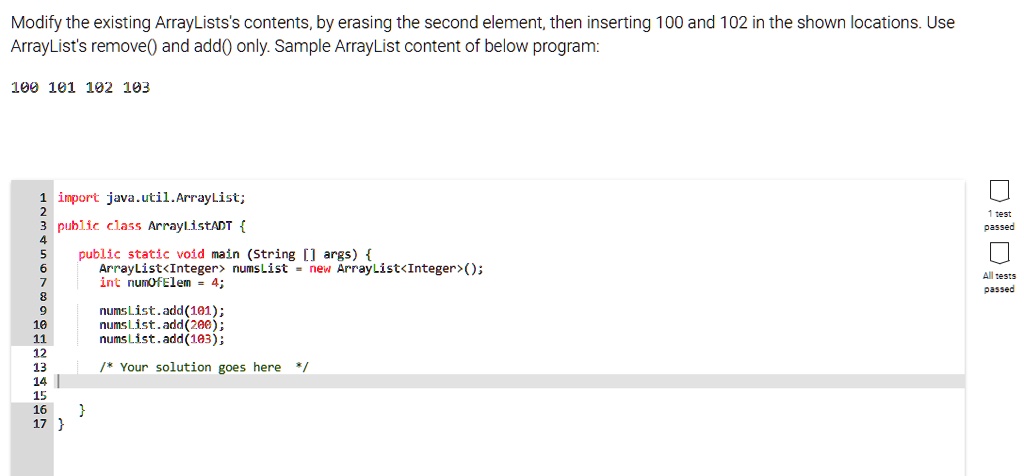The height and width of the screenshot is (476, 1024).
Task: Click the 'All tests passed' label text
Action: [999, 282]
